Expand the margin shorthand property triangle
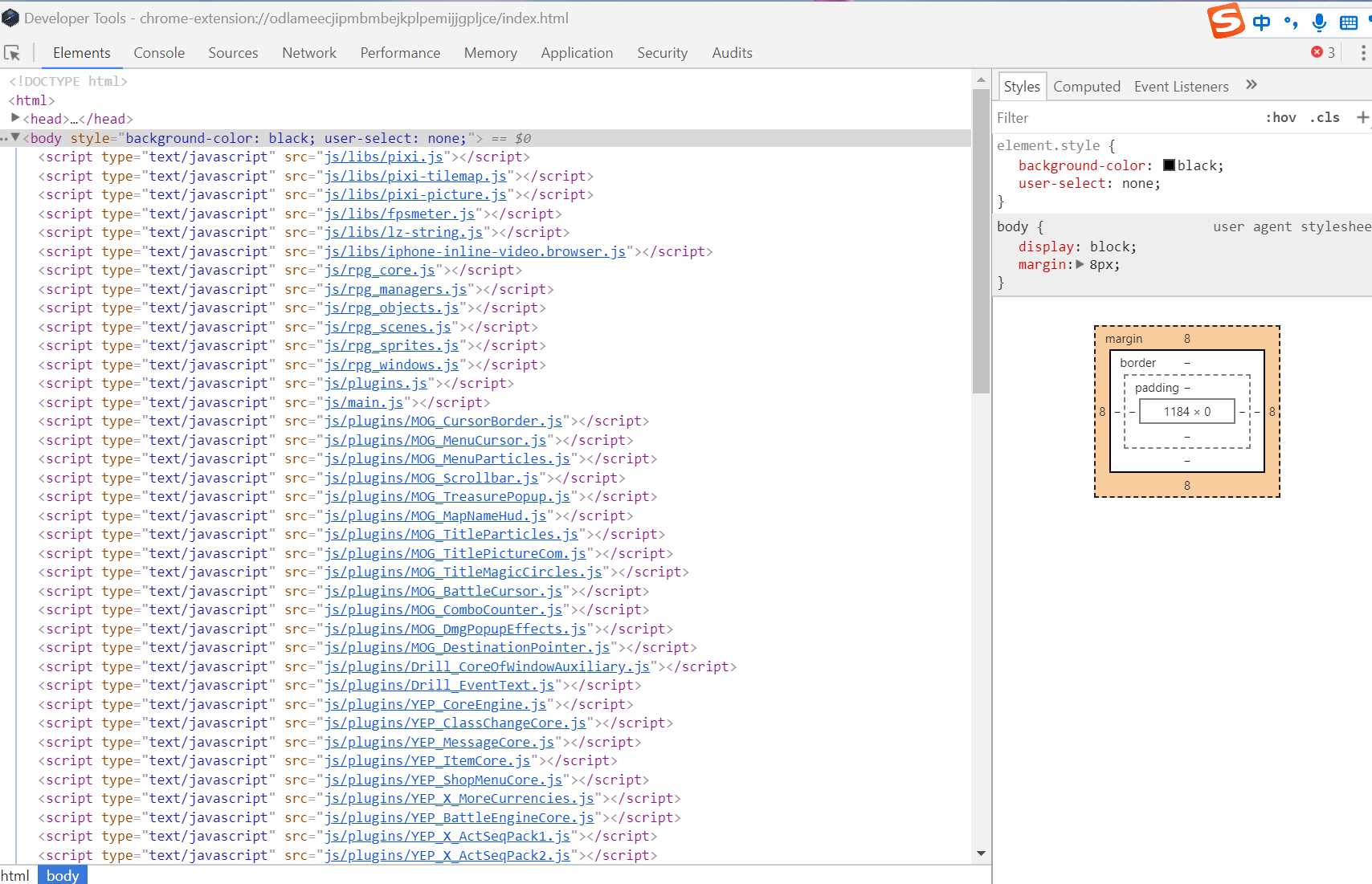The image size is (1372, 884). tap(1080, 264)
